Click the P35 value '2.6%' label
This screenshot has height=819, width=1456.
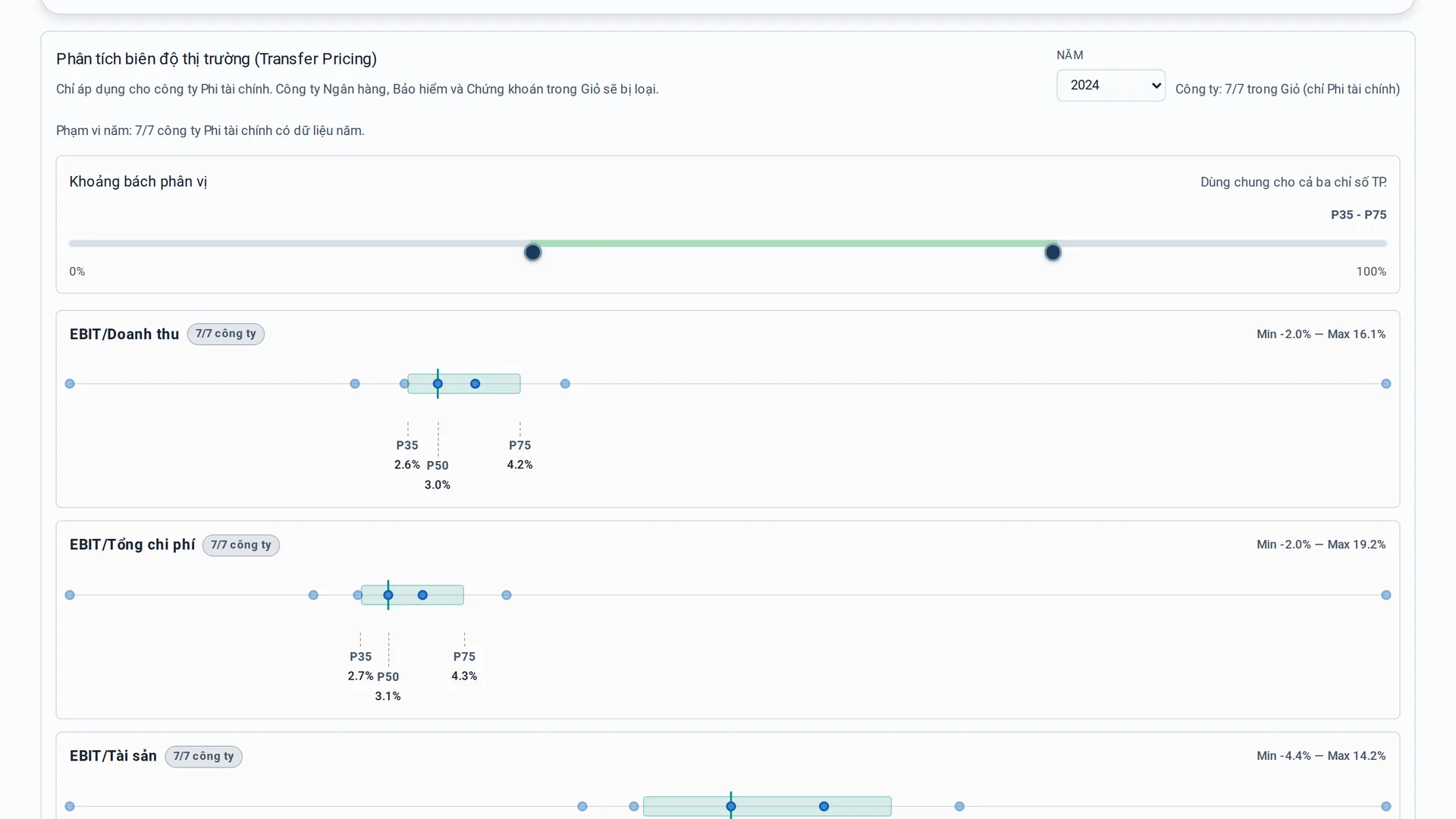407,465
